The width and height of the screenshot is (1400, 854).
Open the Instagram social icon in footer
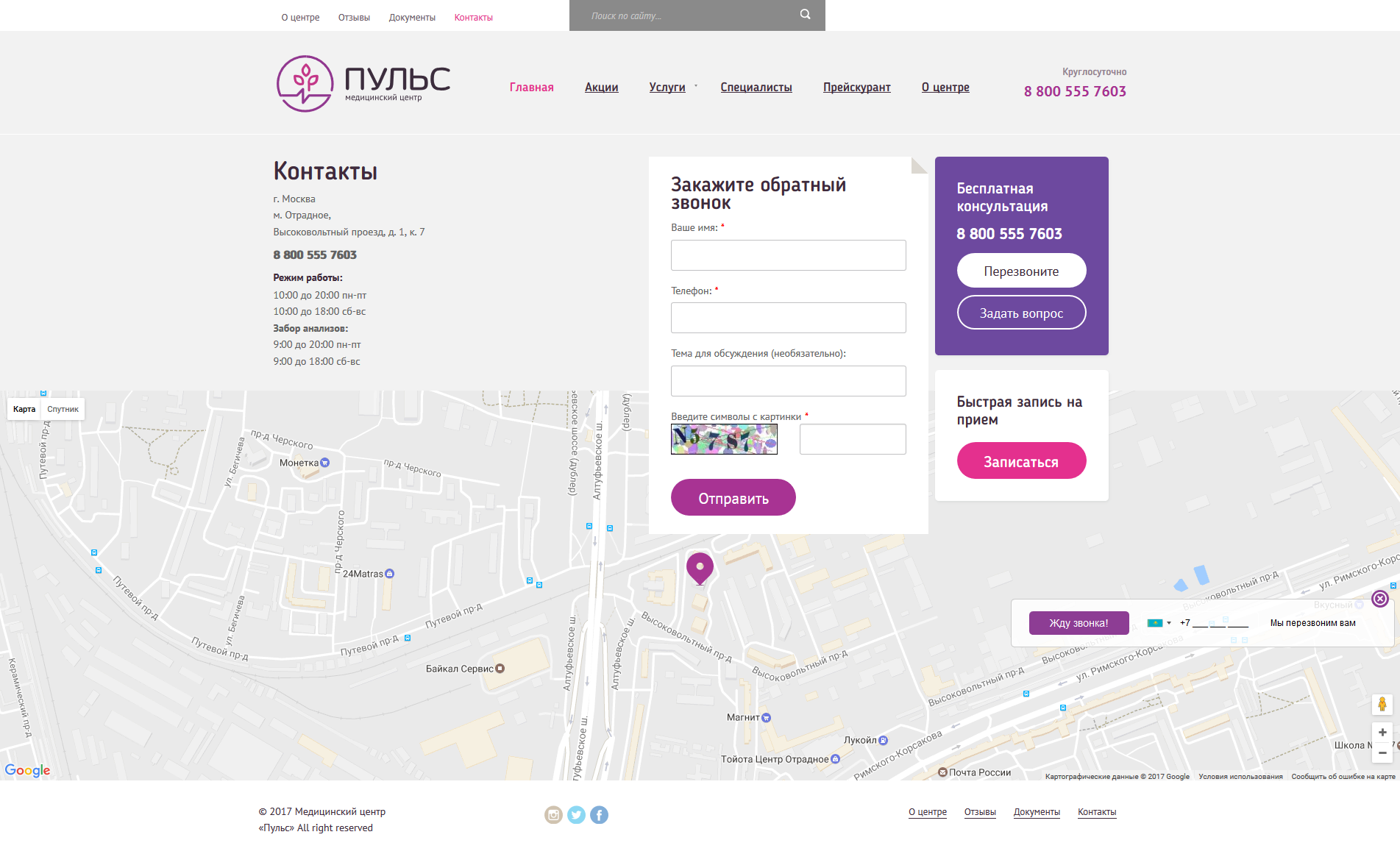click(553, 814)
